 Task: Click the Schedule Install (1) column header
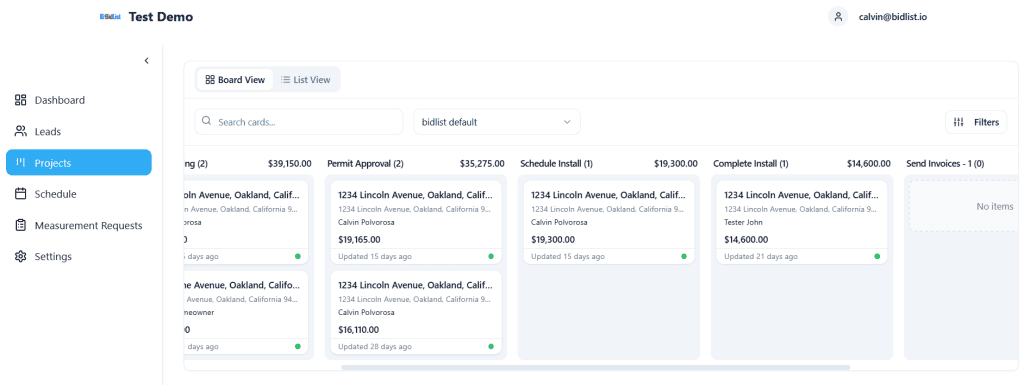point(556,163)
